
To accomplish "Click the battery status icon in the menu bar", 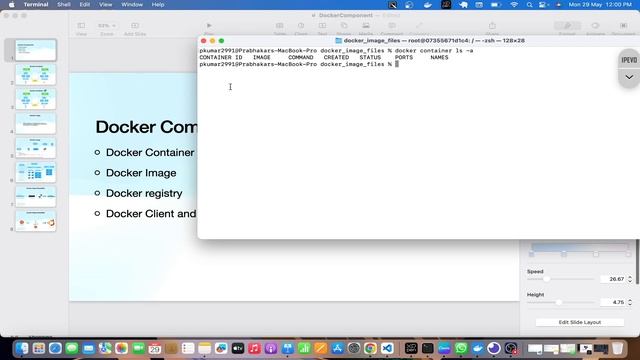I will pos(496,4).
